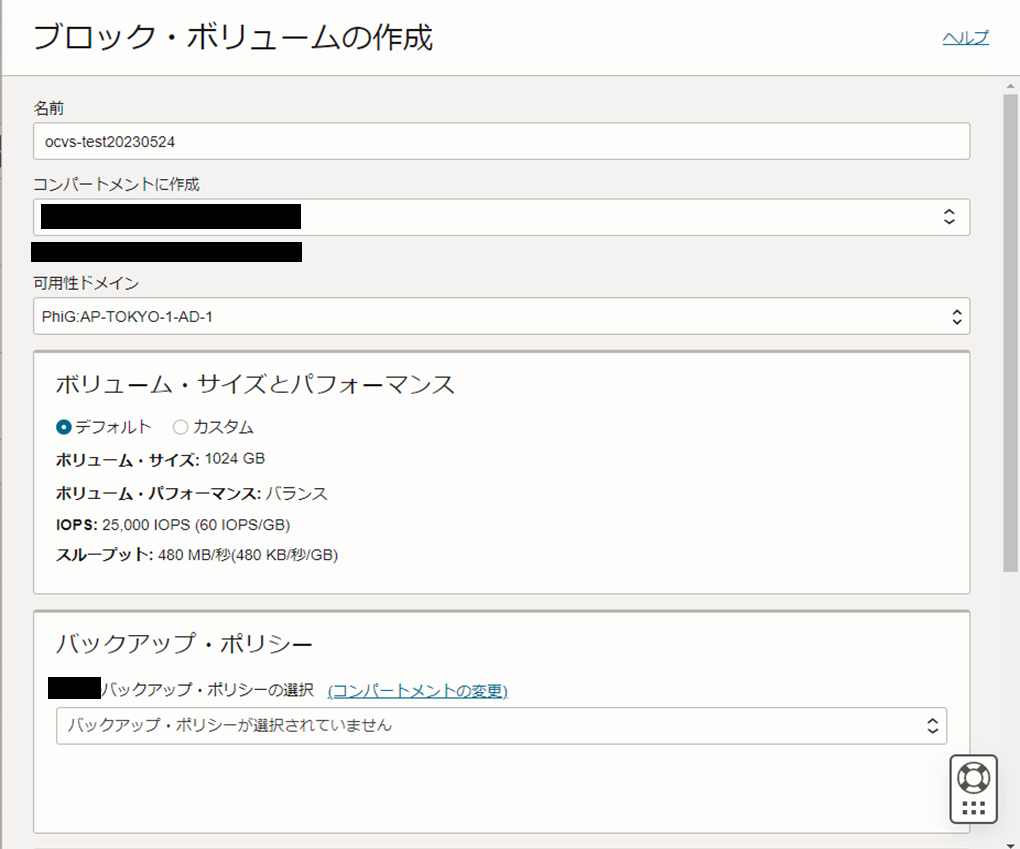
Task: Click the backup policy chevron icon
Action: tap(934, 726)
